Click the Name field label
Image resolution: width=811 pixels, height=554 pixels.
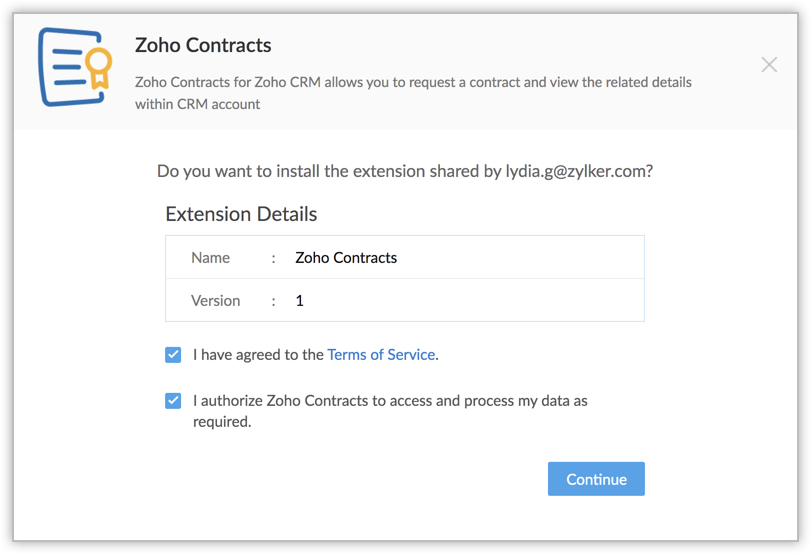point(210,258)
